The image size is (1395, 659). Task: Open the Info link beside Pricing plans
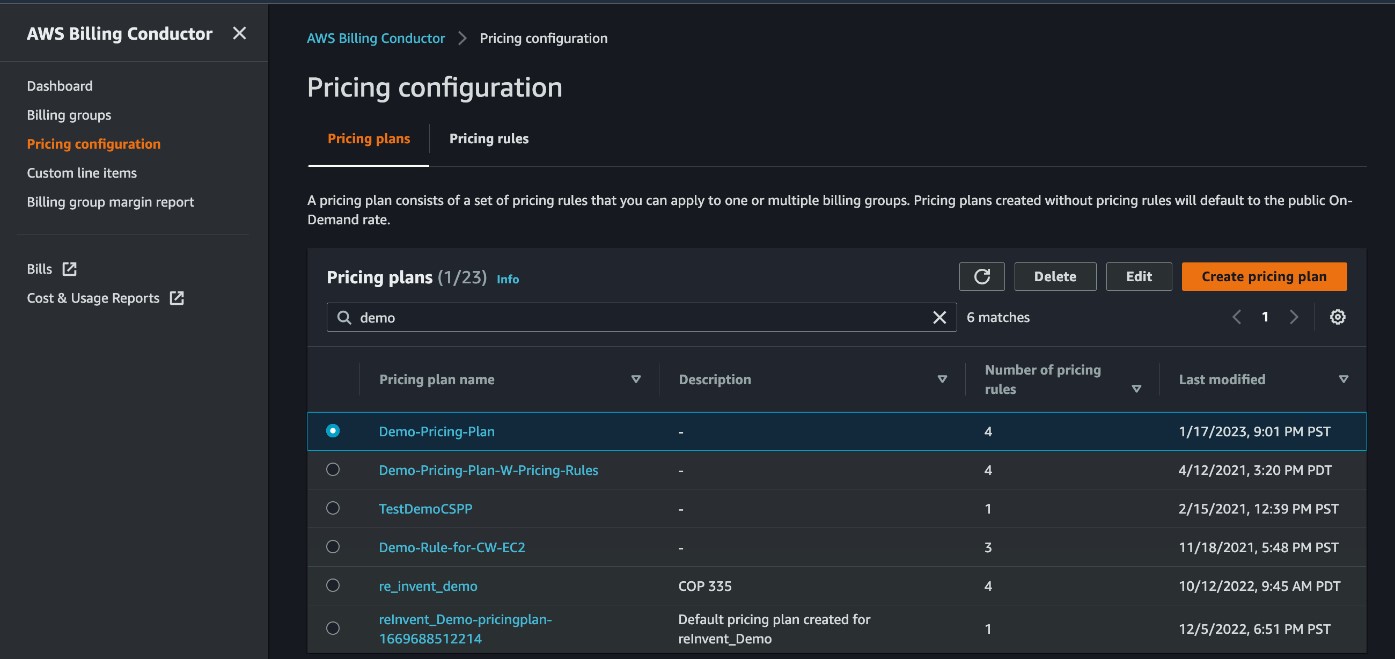508,279
